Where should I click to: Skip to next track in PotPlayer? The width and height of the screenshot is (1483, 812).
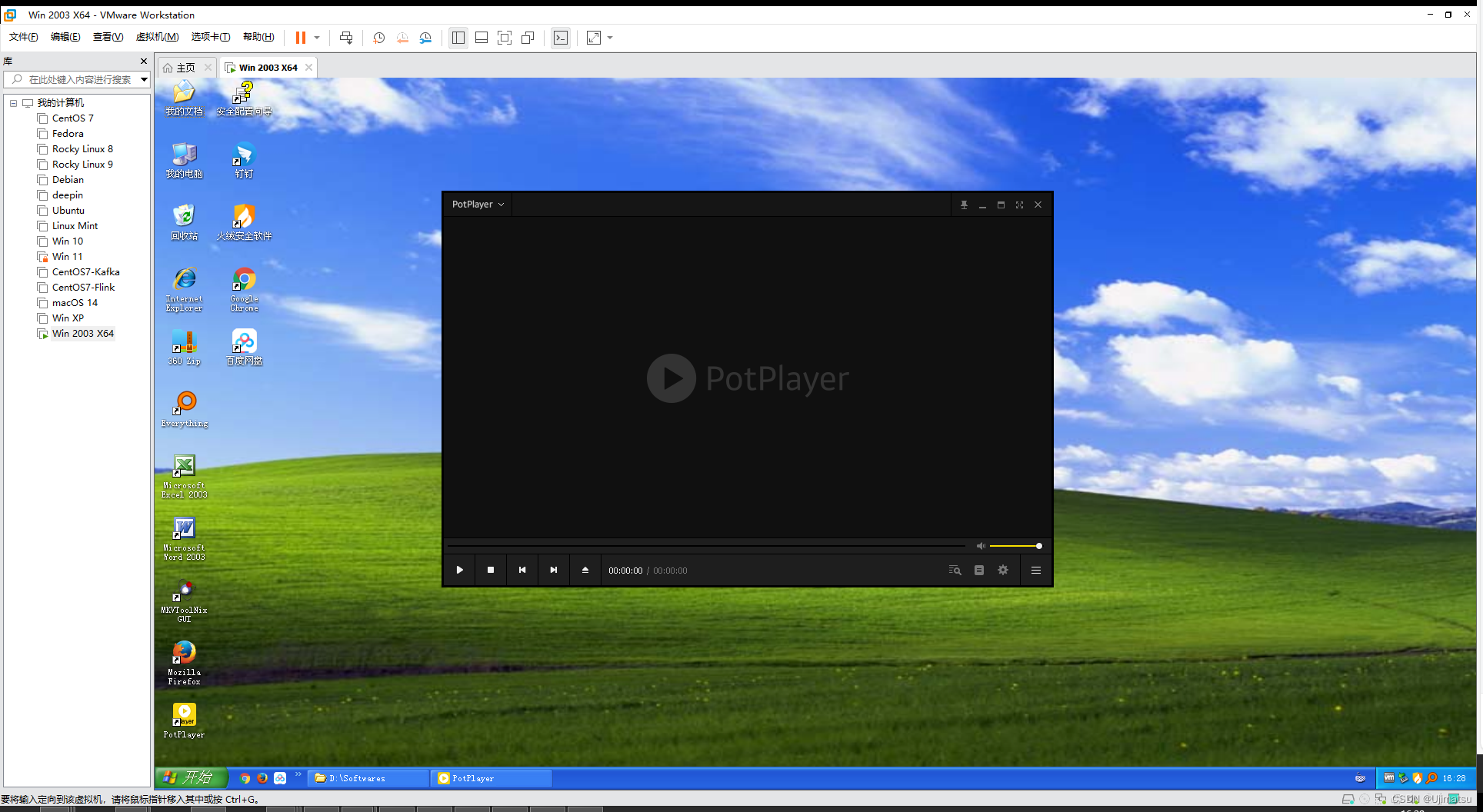554,570
